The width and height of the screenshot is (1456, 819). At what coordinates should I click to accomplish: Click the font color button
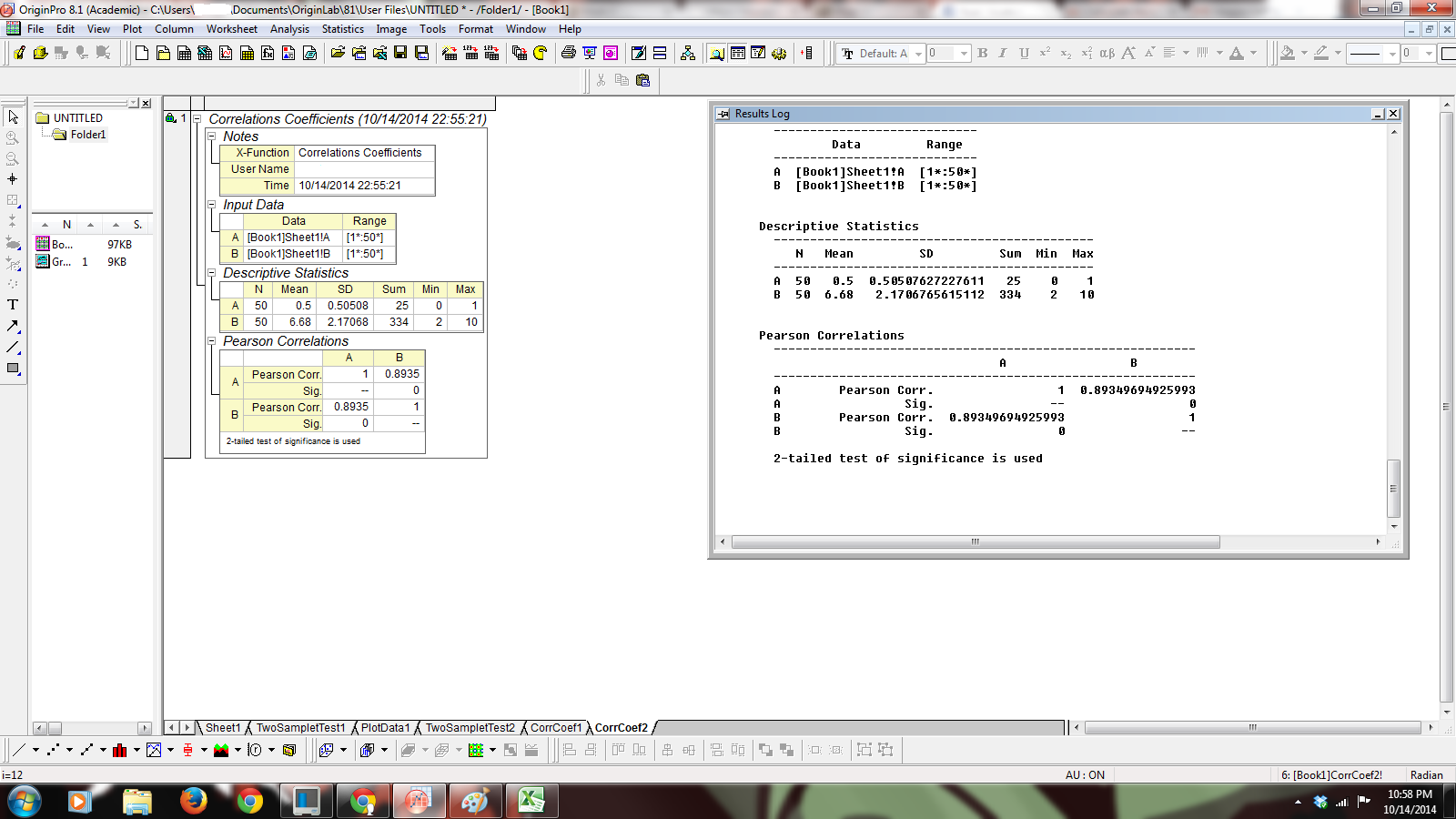1237,54
